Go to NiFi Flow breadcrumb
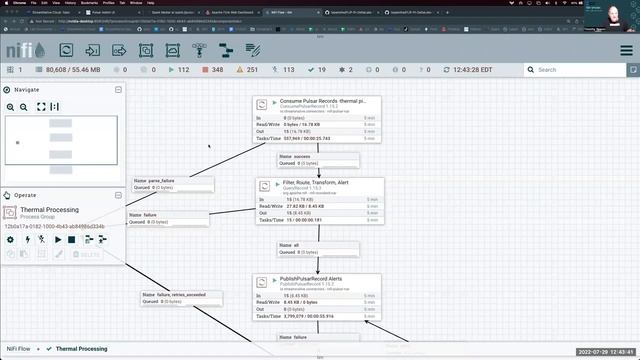 [x=18, y=349]
